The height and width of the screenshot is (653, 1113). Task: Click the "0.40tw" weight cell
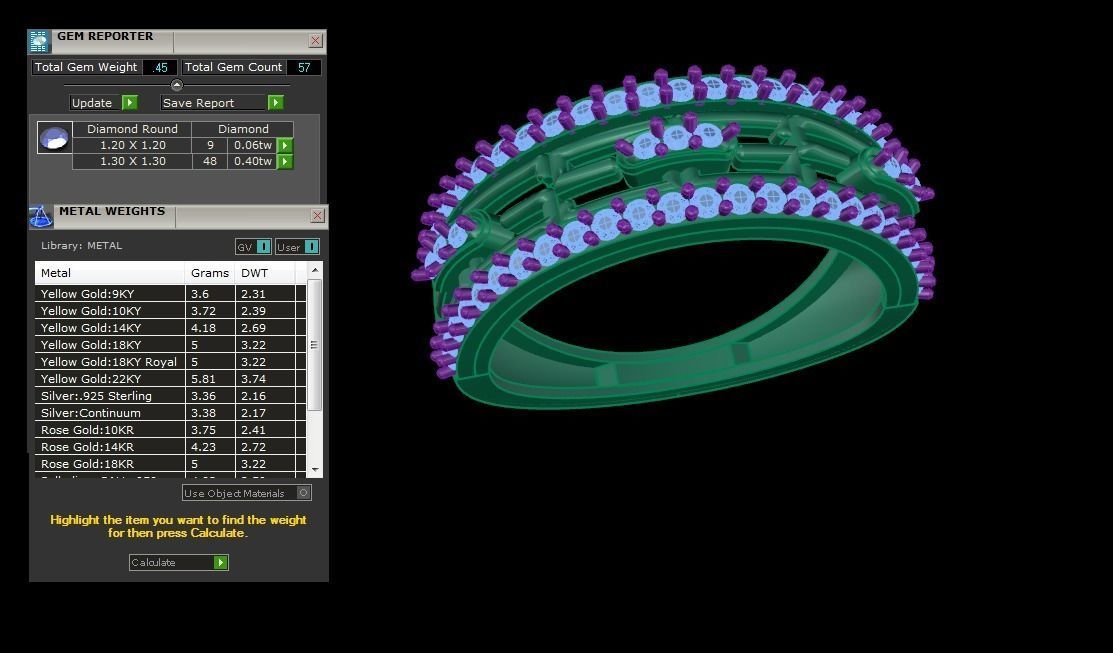[x=253, y=162]
